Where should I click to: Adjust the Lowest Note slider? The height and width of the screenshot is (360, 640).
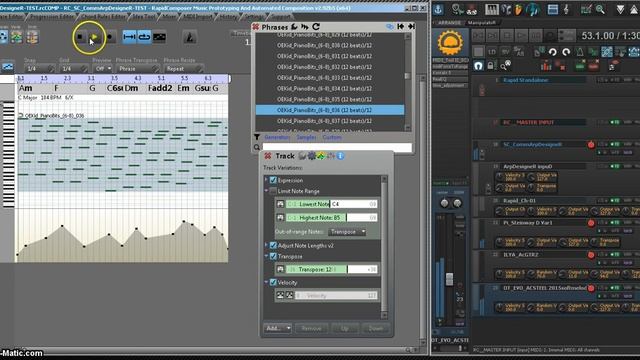click(331, 204)
